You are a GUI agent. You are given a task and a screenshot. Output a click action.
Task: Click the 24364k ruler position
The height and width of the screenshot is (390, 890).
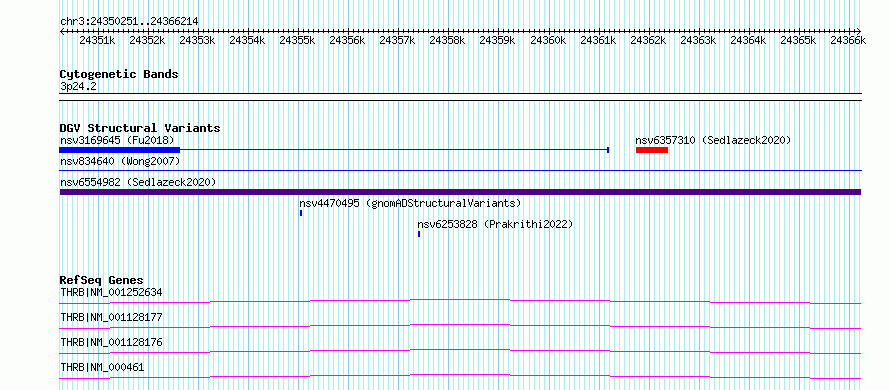[748, 40]
